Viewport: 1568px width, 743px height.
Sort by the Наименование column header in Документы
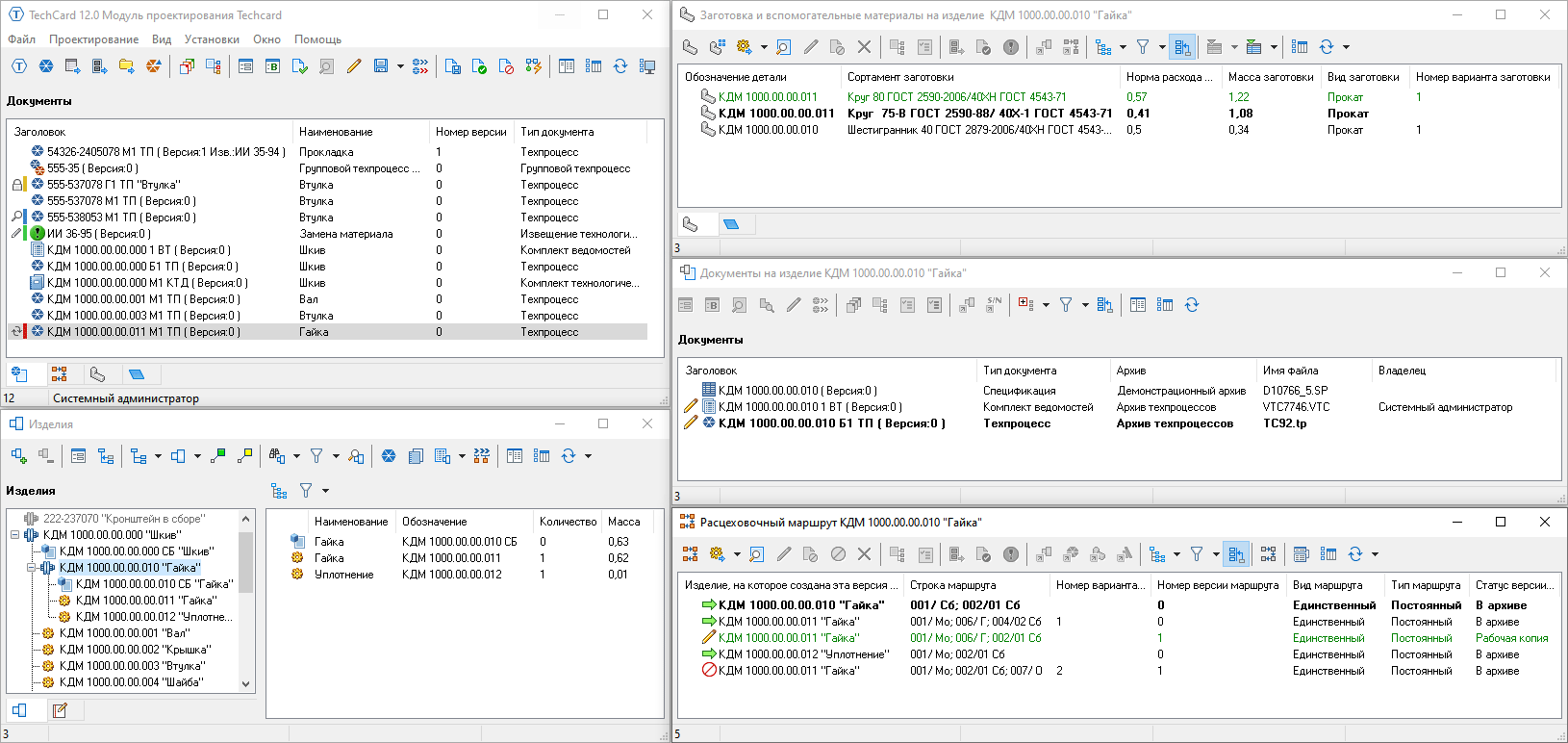tap(336, 132)
